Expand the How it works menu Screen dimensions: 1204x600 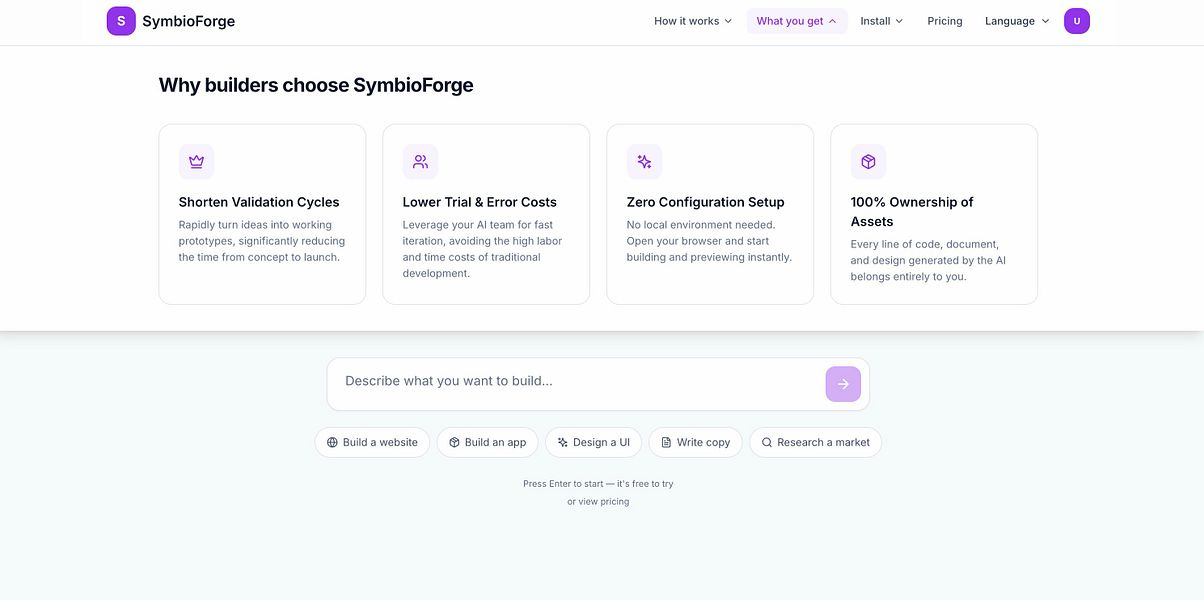tap(693, 21)
